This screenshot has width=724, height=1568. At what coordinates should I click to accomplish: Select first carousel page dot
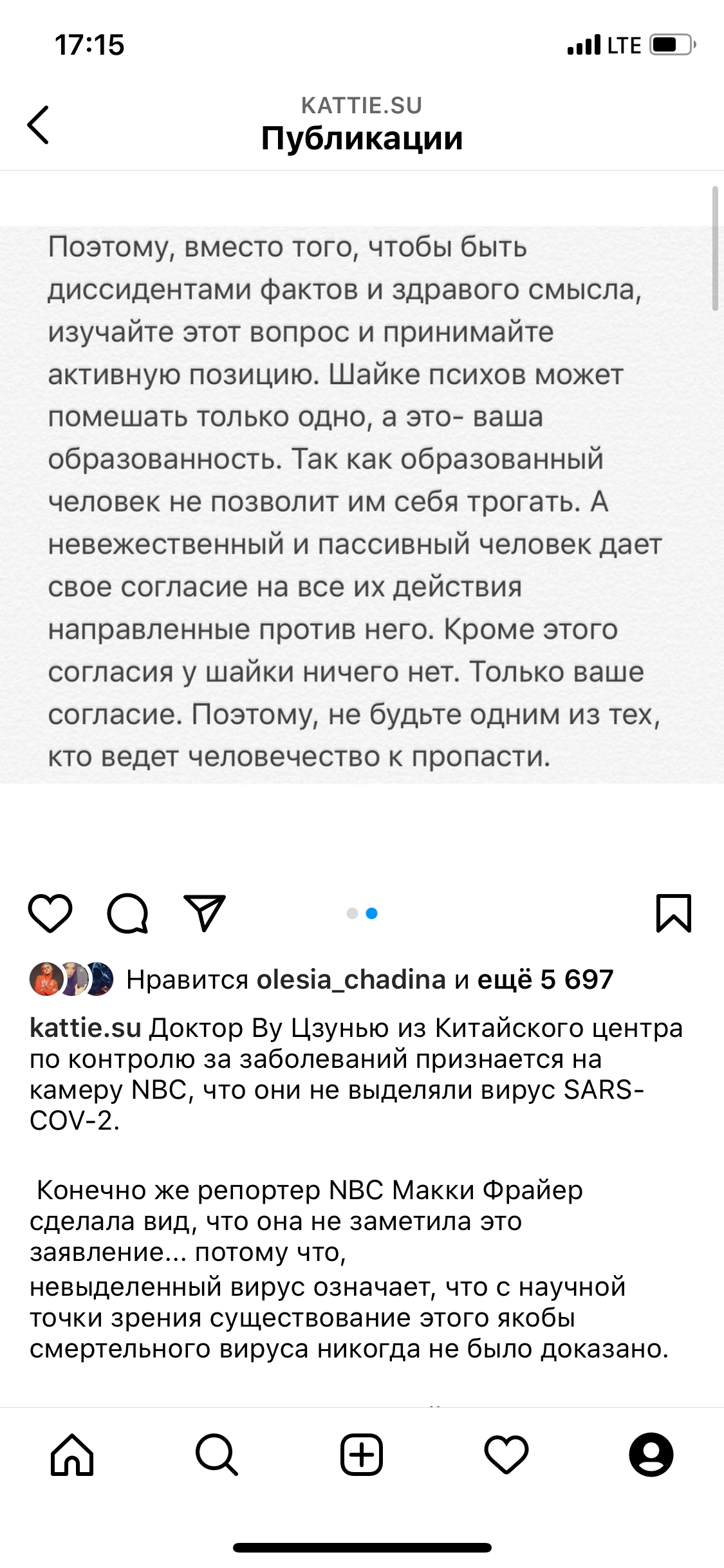tap(352, 913)
